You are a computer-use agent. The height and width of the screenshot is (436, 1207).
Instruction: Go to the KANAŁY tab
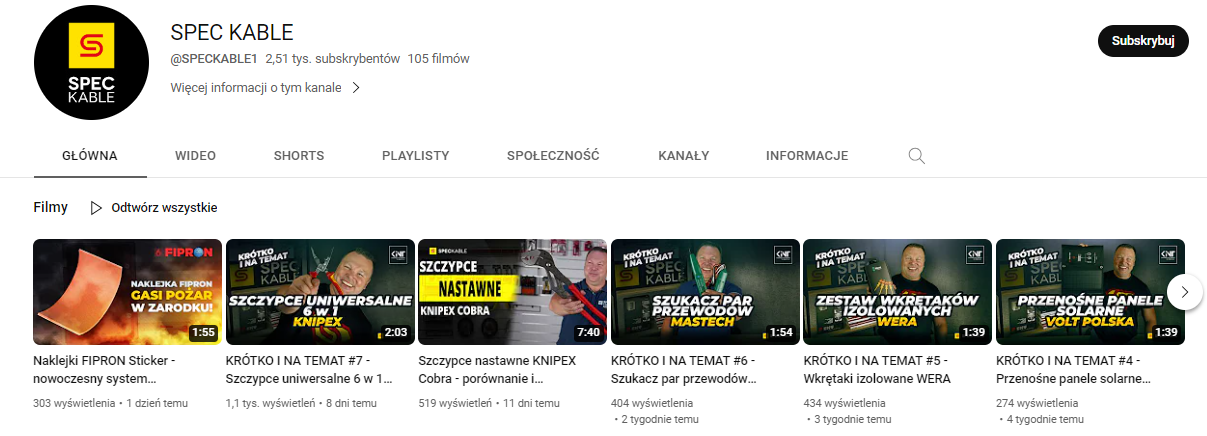click(x=683, y=156)
